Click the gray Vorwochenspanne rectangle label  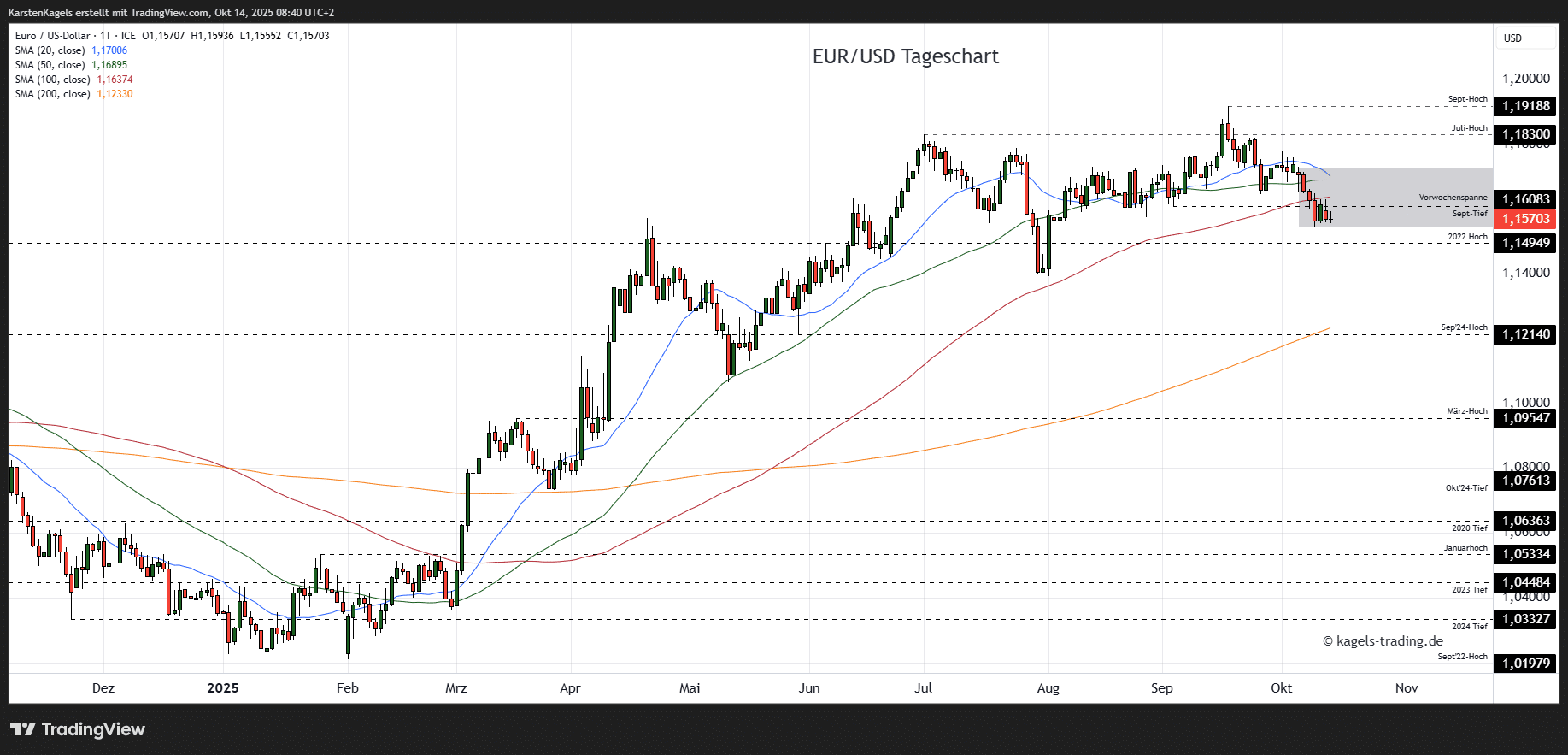(1453, 198)
